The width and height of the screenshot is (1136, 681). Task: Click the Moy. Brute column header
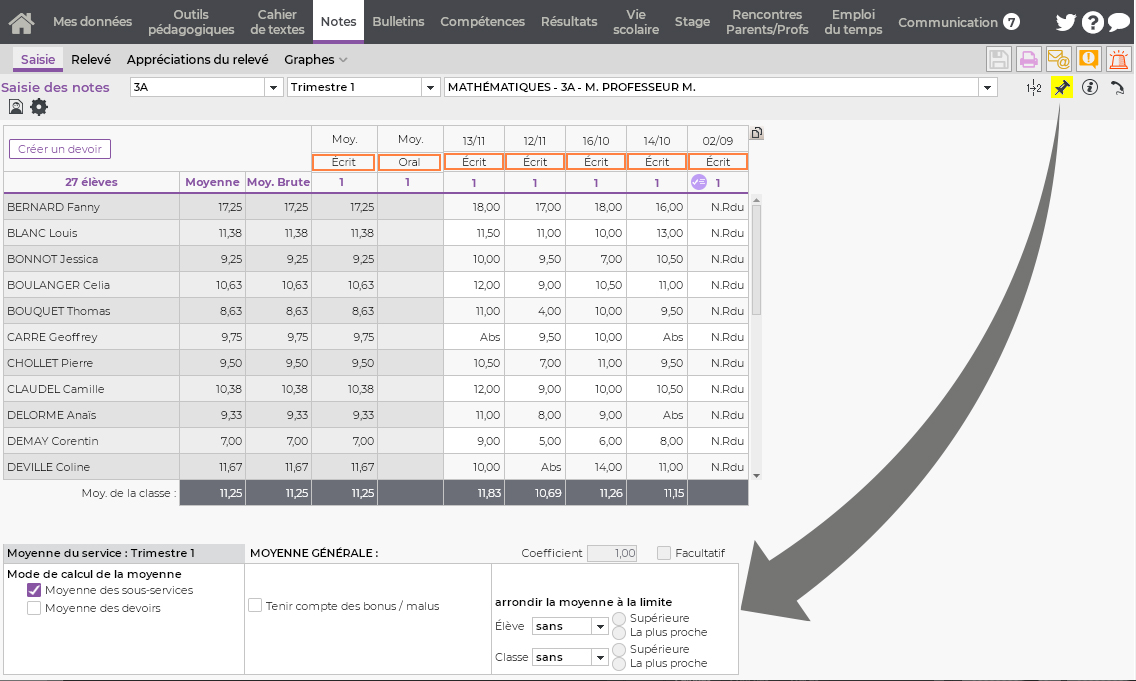pyautogui.click(x=278, y=182)
